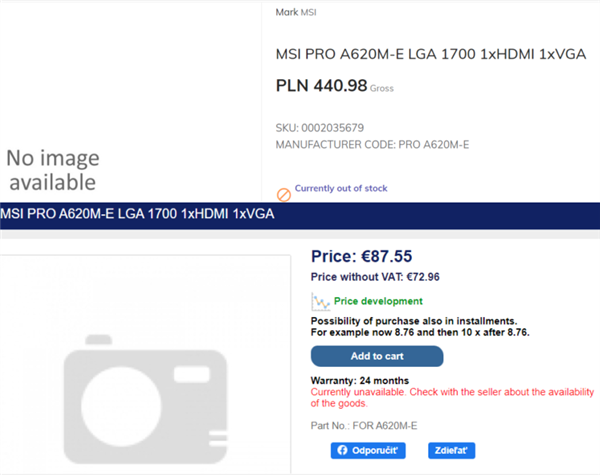600x475 pixels.
Task: Click the dark blue product title banner
Action: pyautogui.click(x=300, y=215)
